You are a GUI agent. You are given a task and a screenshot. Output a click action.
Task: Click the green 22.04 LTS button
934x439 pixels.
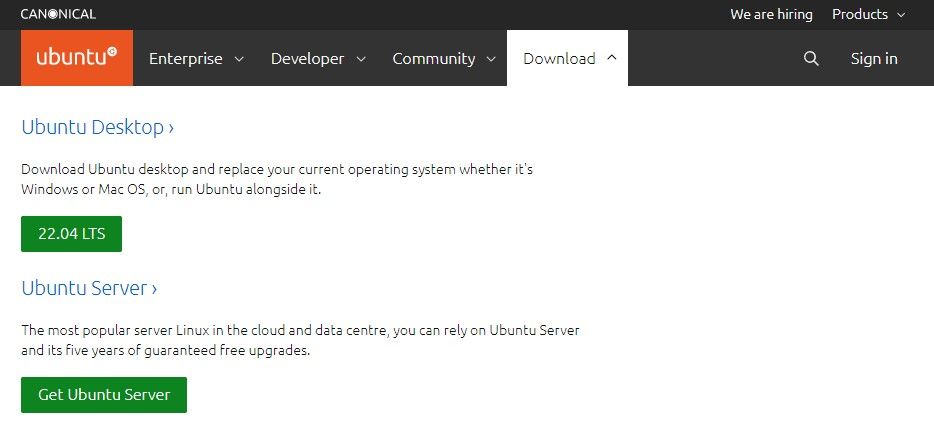tap(71, 233)
